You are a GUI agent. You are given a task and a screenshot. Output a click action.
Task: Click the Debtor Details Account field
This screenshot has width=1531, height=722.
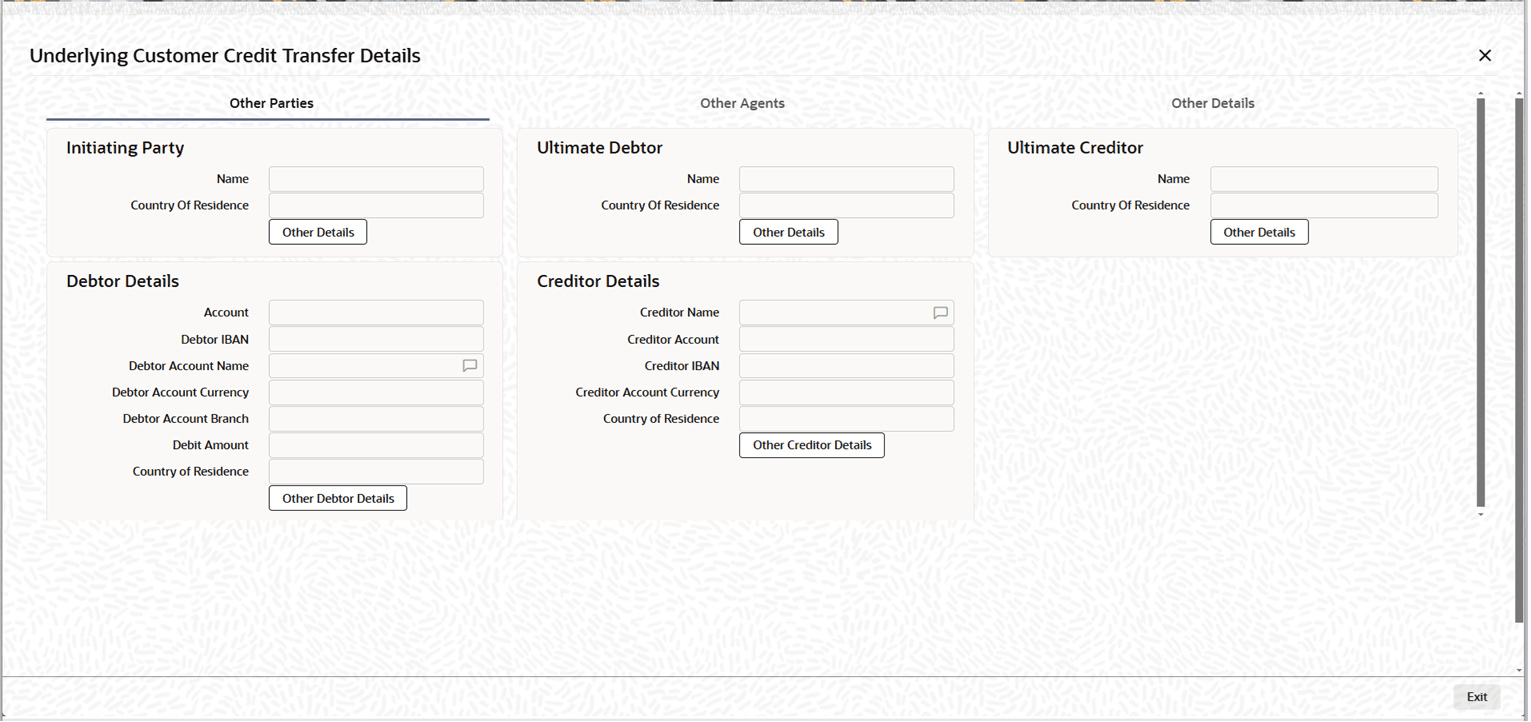point(376,313)
